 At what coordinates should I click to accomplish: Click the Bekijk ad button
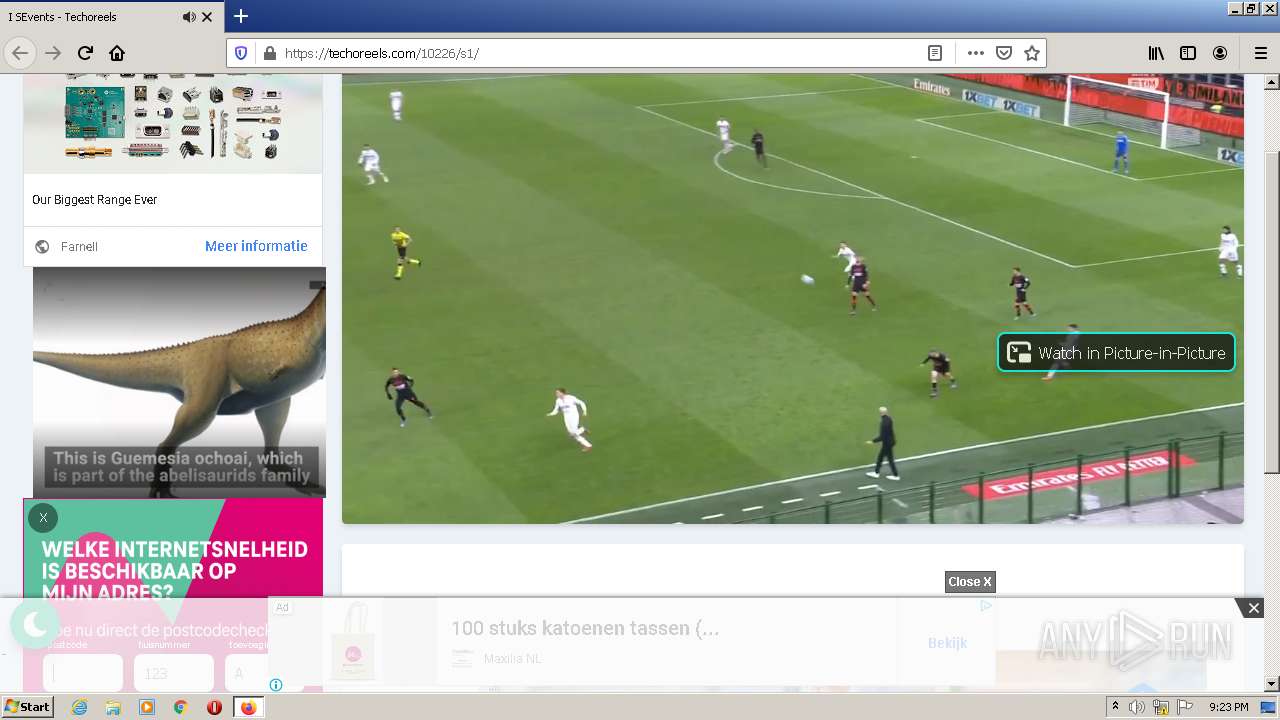pyautogui.click(x=947, y=643)
